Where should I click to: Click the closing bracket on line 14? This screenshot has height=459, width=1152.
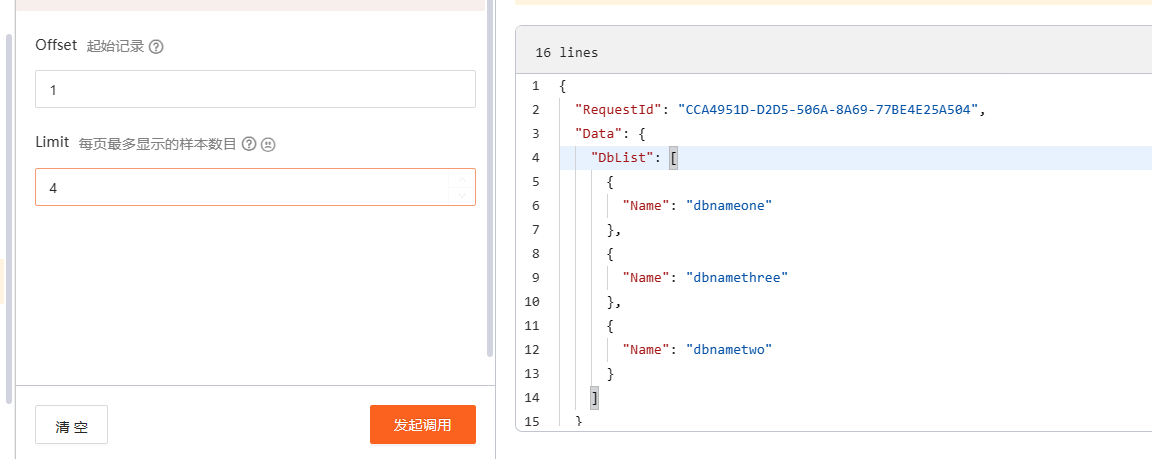coord(594,397)
